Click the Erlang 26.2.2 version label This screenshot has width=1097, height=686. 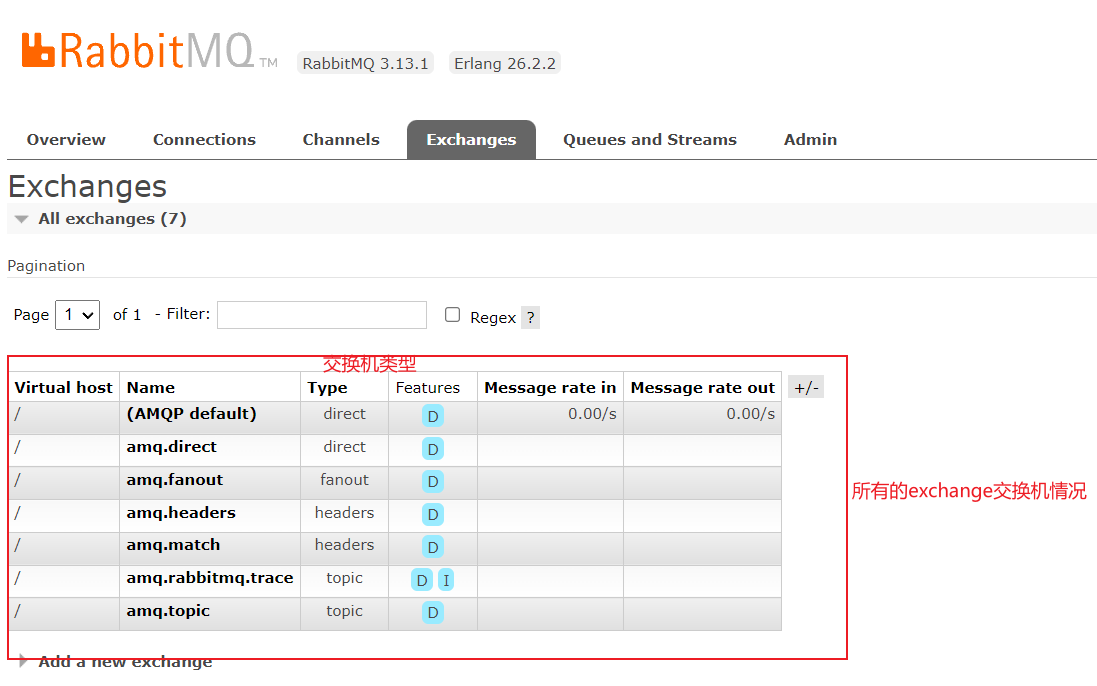tap(504, 63)
